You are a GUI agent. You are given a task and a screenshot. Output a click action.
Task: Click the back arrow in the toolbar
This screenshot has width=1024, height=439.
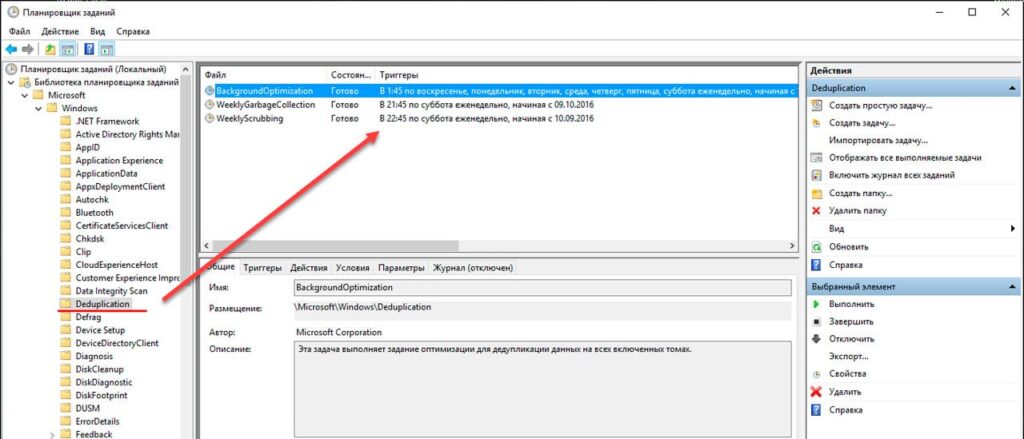[12, 48]
